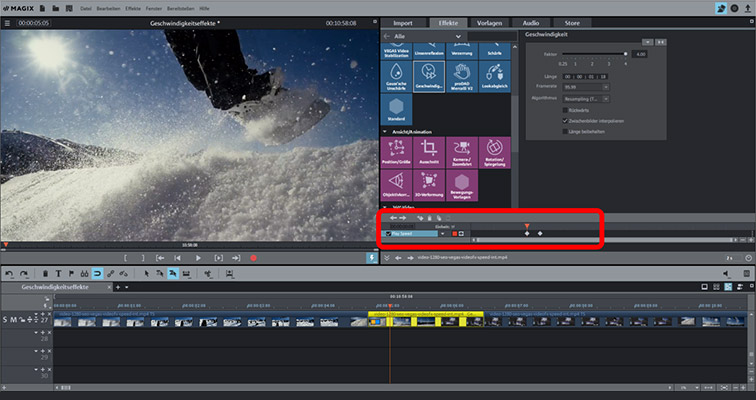The height and width of the screenshot is (400, 756).
Task: Toggle the lightning preview render icon
Action: coord(372,258)
